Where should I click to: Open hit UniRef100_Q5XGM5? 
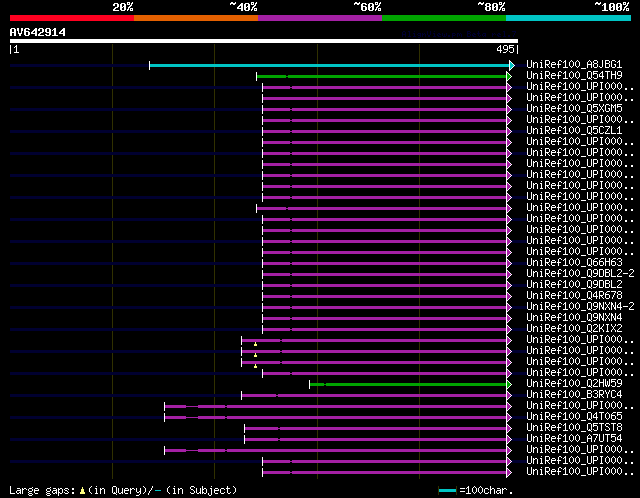[574, 108]
